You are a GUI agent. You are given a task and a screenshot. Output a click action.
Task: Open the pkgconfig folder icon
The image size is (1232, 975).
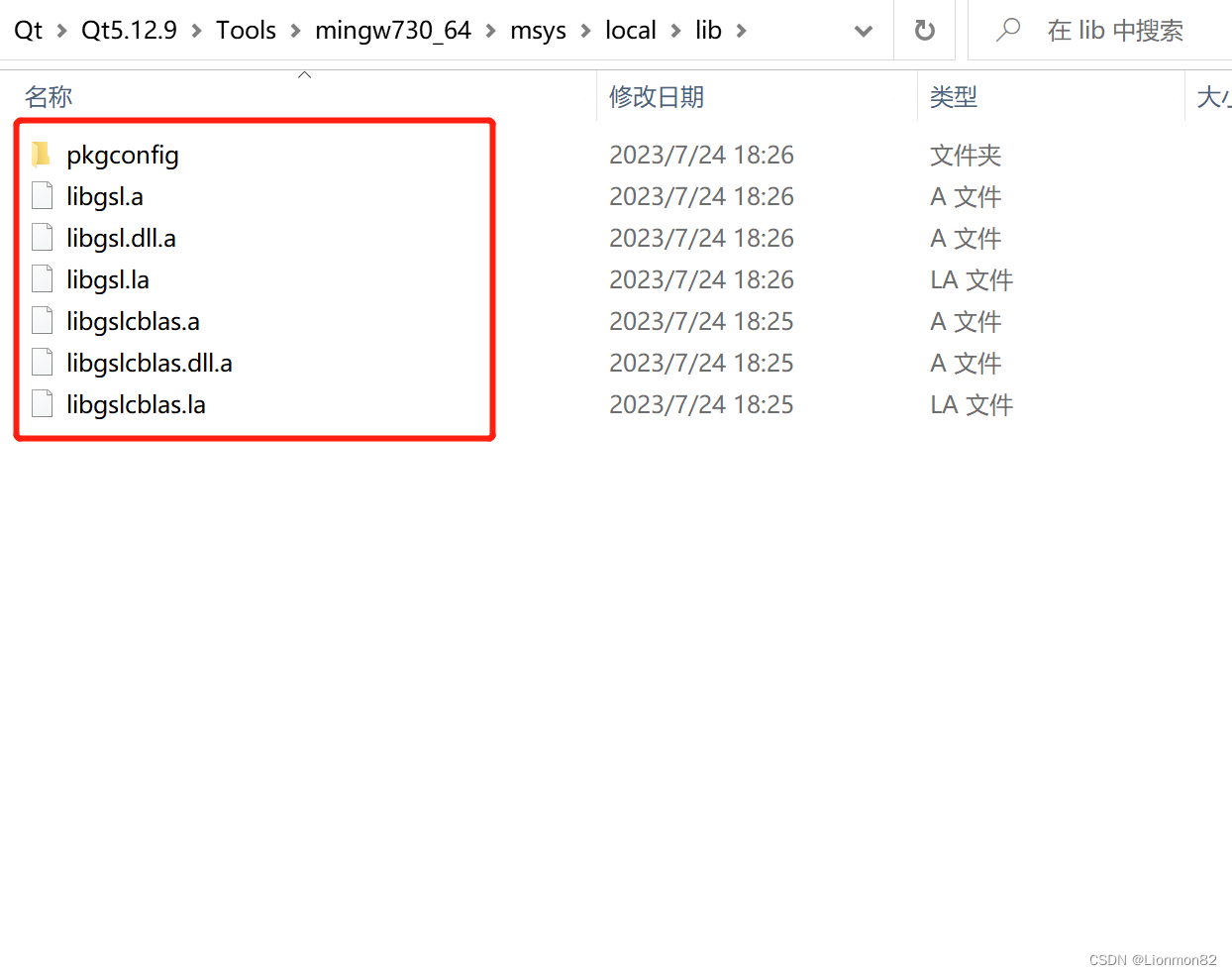(x=42, y=155)
